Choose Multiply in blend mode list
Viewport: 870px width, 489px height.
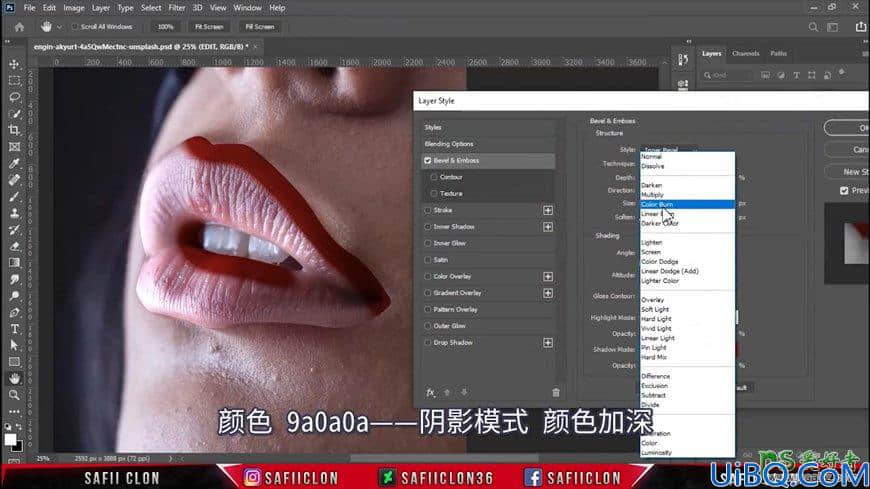687,195
